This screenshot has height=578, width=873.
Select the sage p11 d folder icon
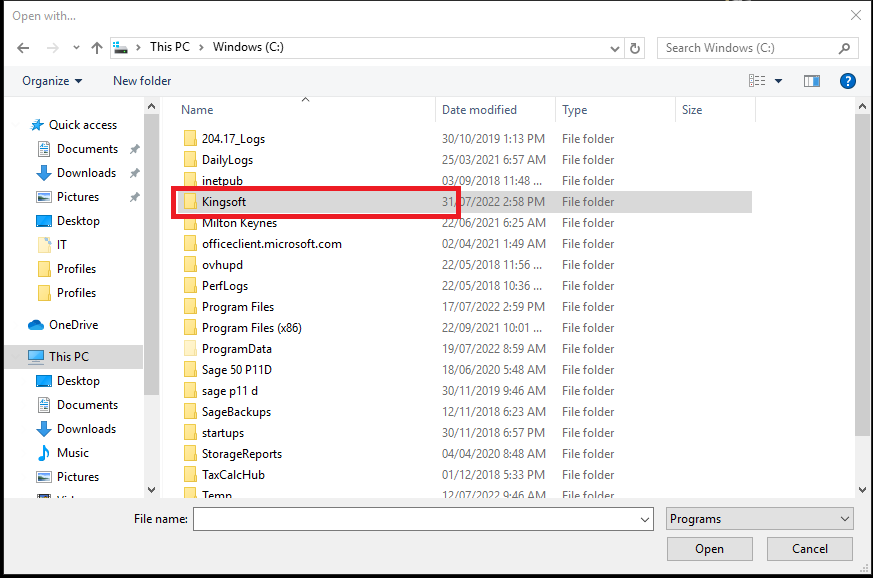point(190,391)
